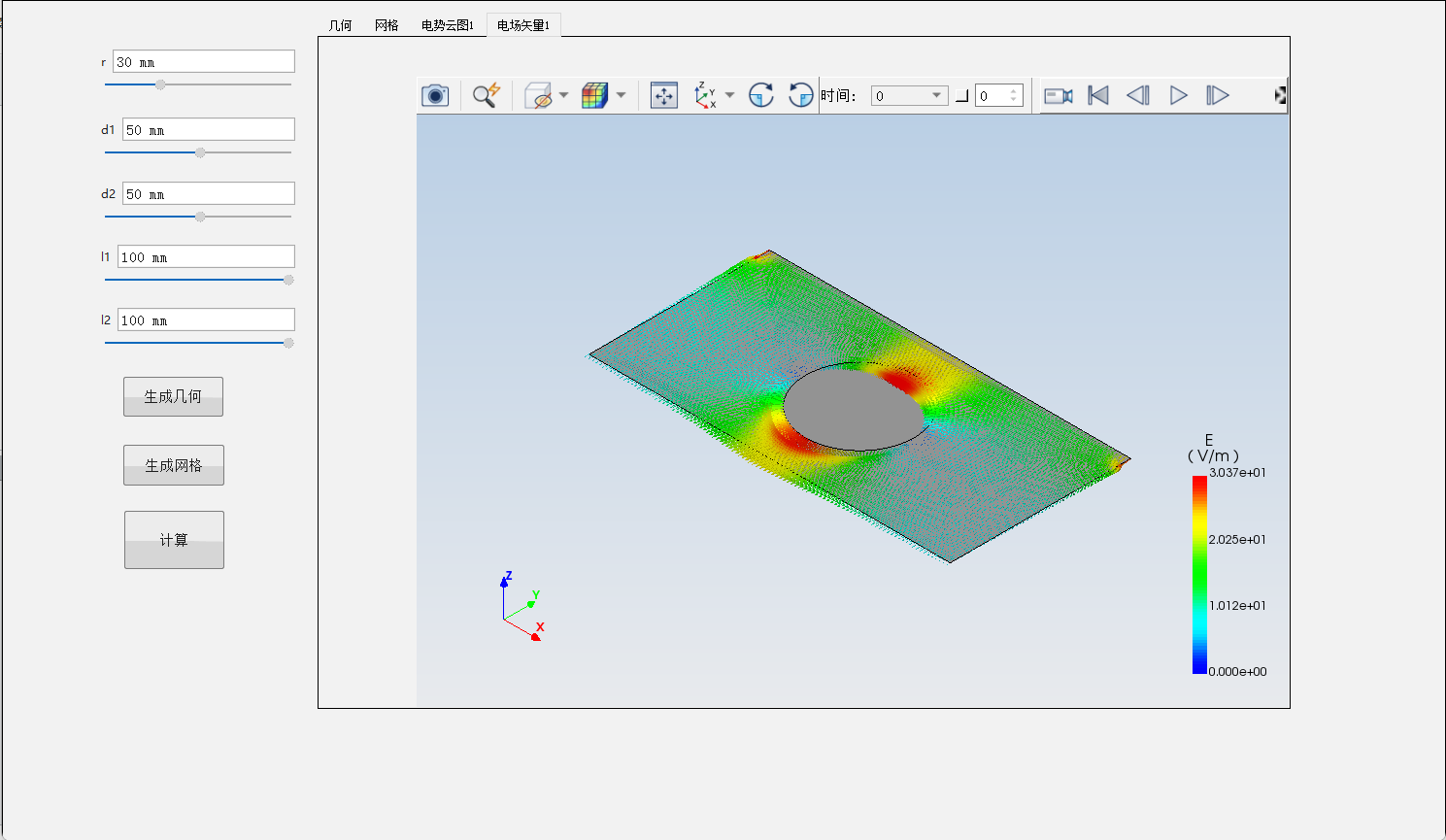Rotate view counterclockwise

click(800, 95)
